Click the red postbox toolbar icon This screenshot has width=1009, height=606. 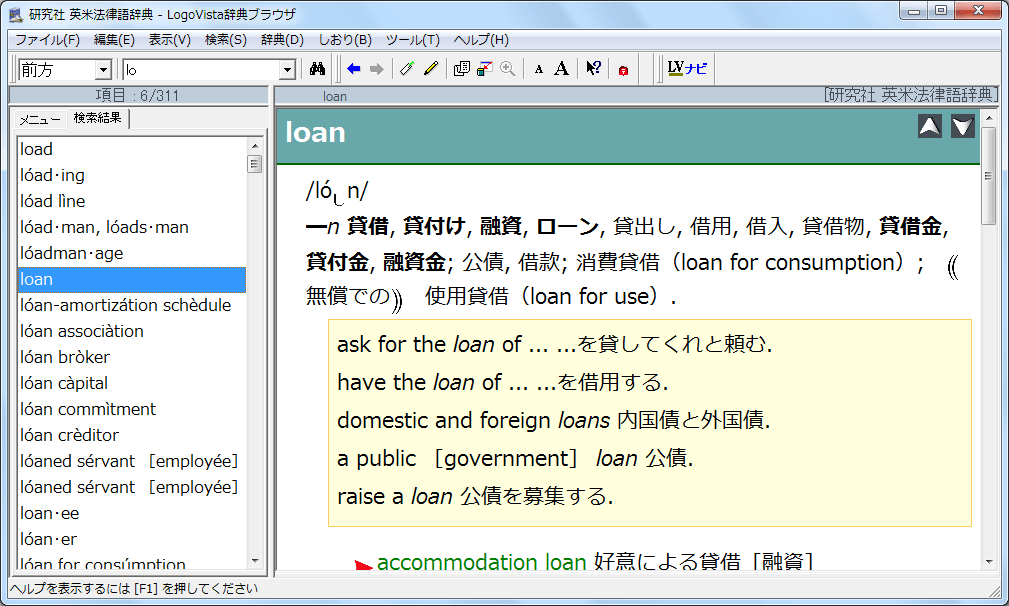(x=623, y=70)
